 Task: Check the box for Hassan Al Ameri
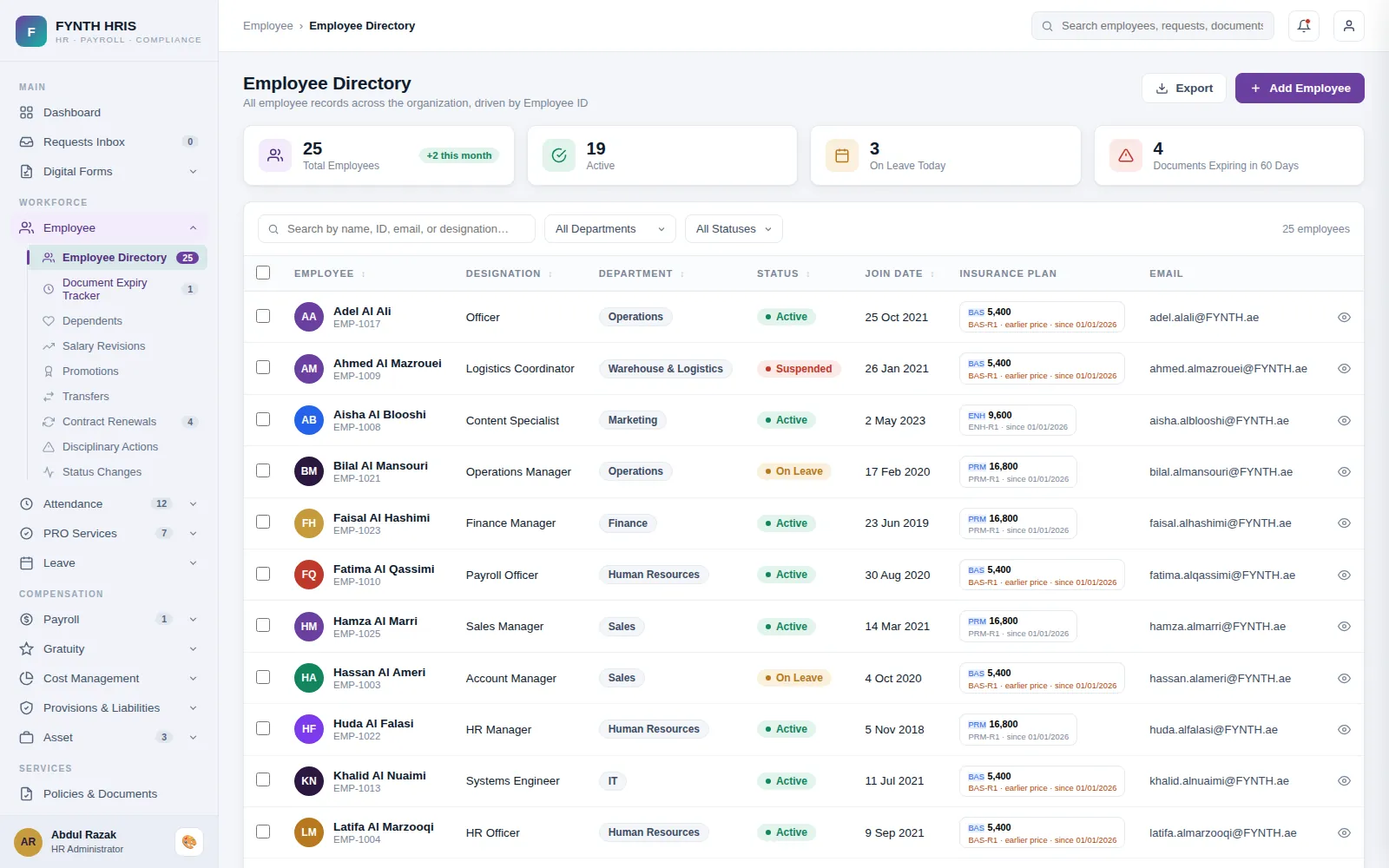(x=263, y=677)
